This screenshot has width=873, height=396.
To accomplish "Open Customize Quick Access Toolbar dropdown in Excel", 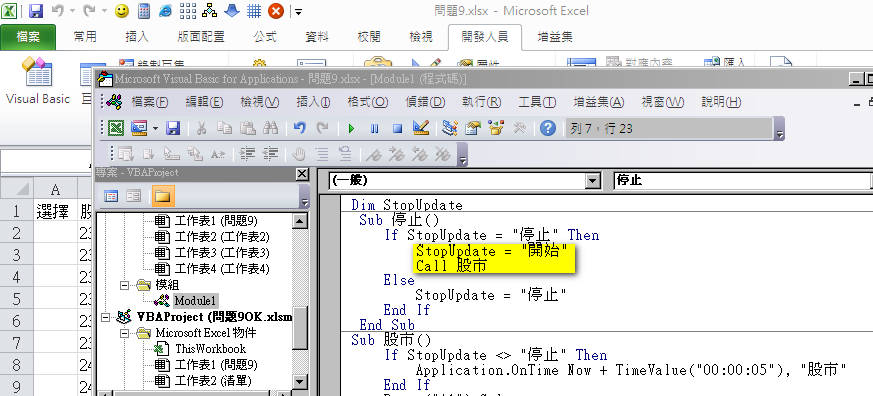I will (299, 11).
